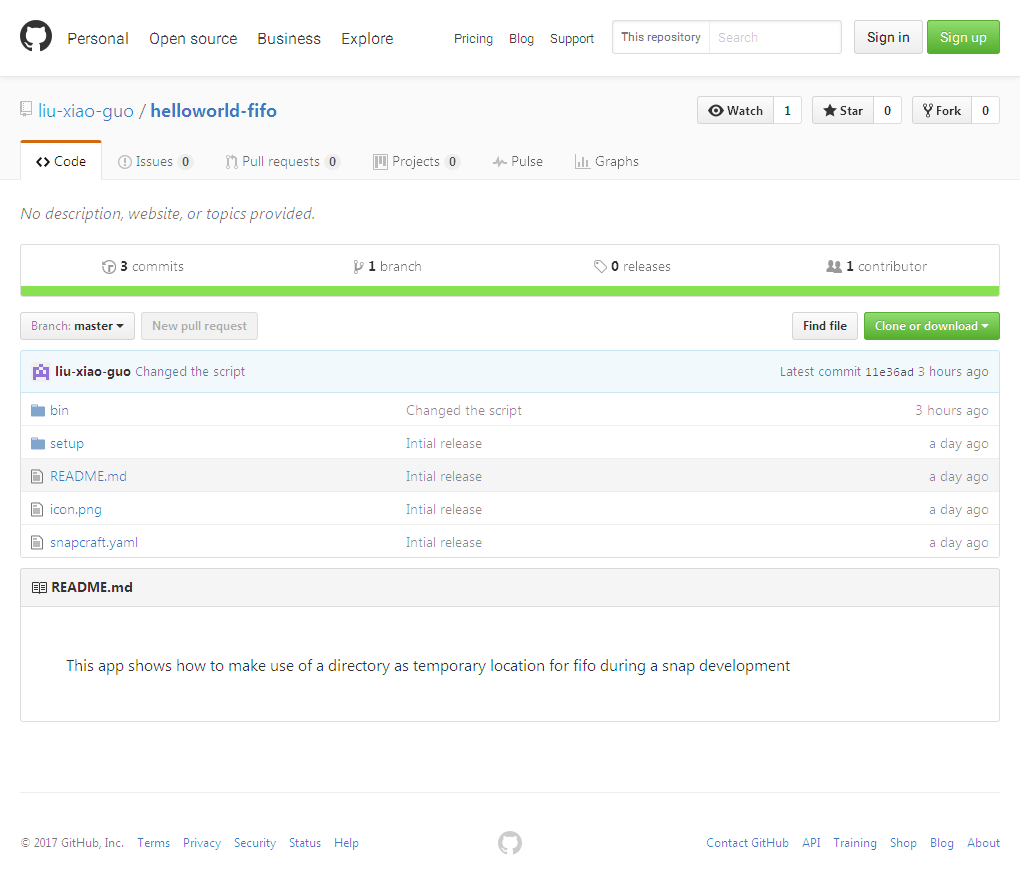Click the icon.png file icon
This screenshot has height=891, width=1020.
pyautogui.click(x=37, y=510)
